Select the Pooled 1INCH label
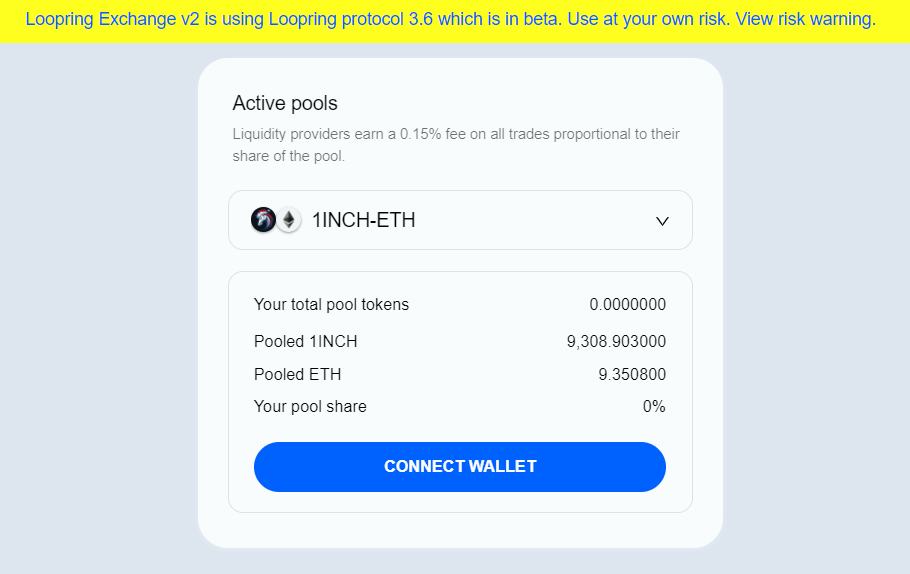 point(305,341)
